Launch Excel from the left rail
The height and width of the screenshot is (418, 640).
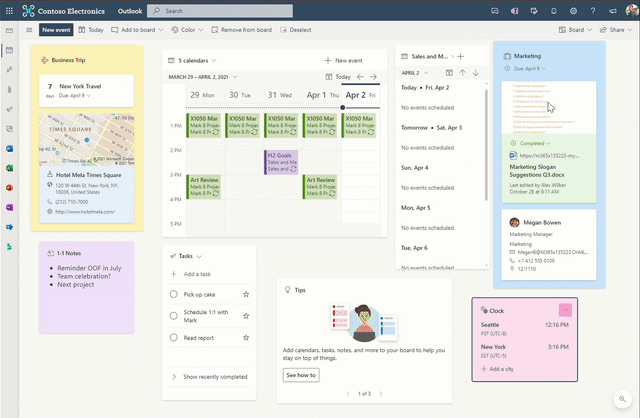coord(9,168)
